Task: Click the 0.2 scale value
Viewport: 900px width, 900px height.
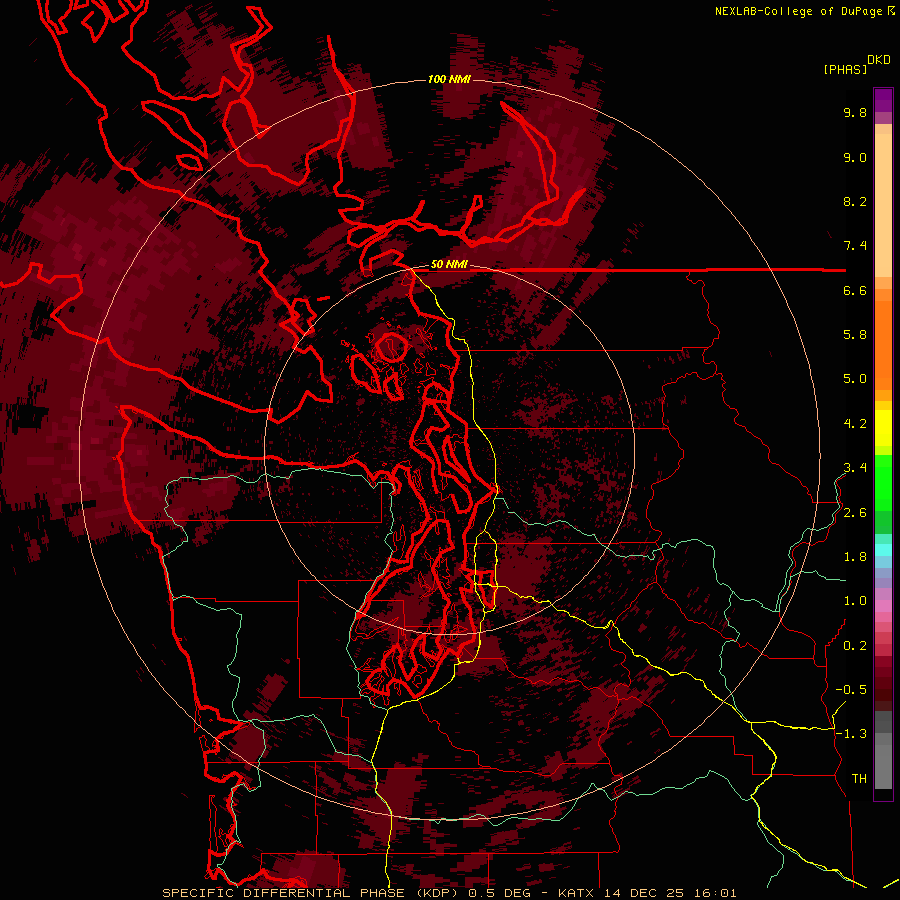Action: click(855, 646)
